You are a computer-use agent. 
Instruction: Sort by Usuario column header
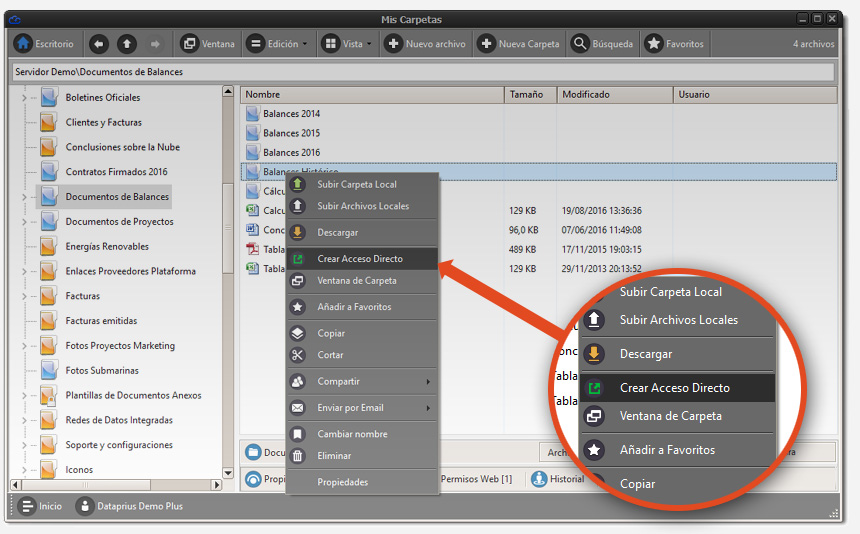click(755, 94)
